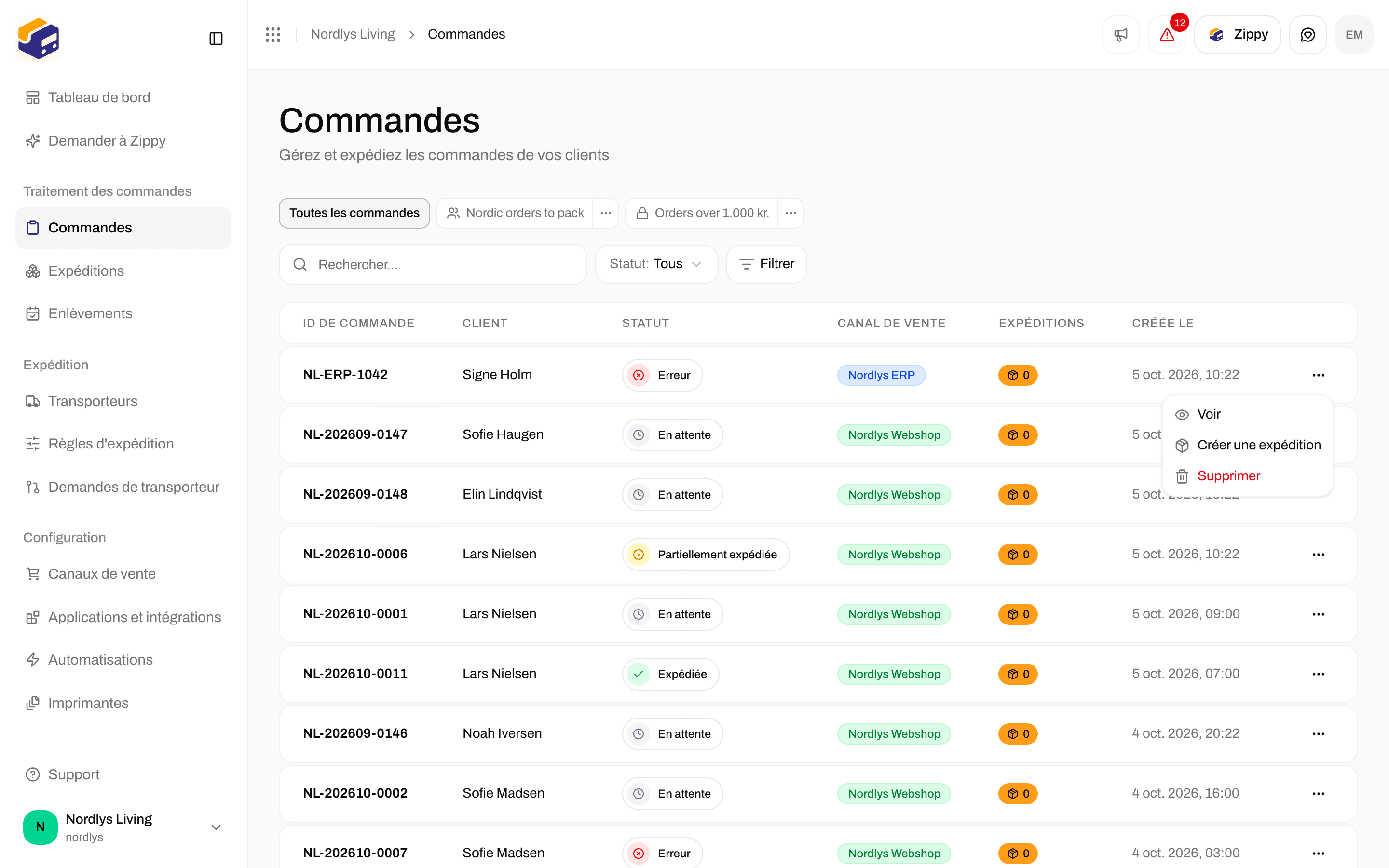This screenshot has height=868, width=1389.
Task: Open Canaux de vente
Action: point(123,574)
